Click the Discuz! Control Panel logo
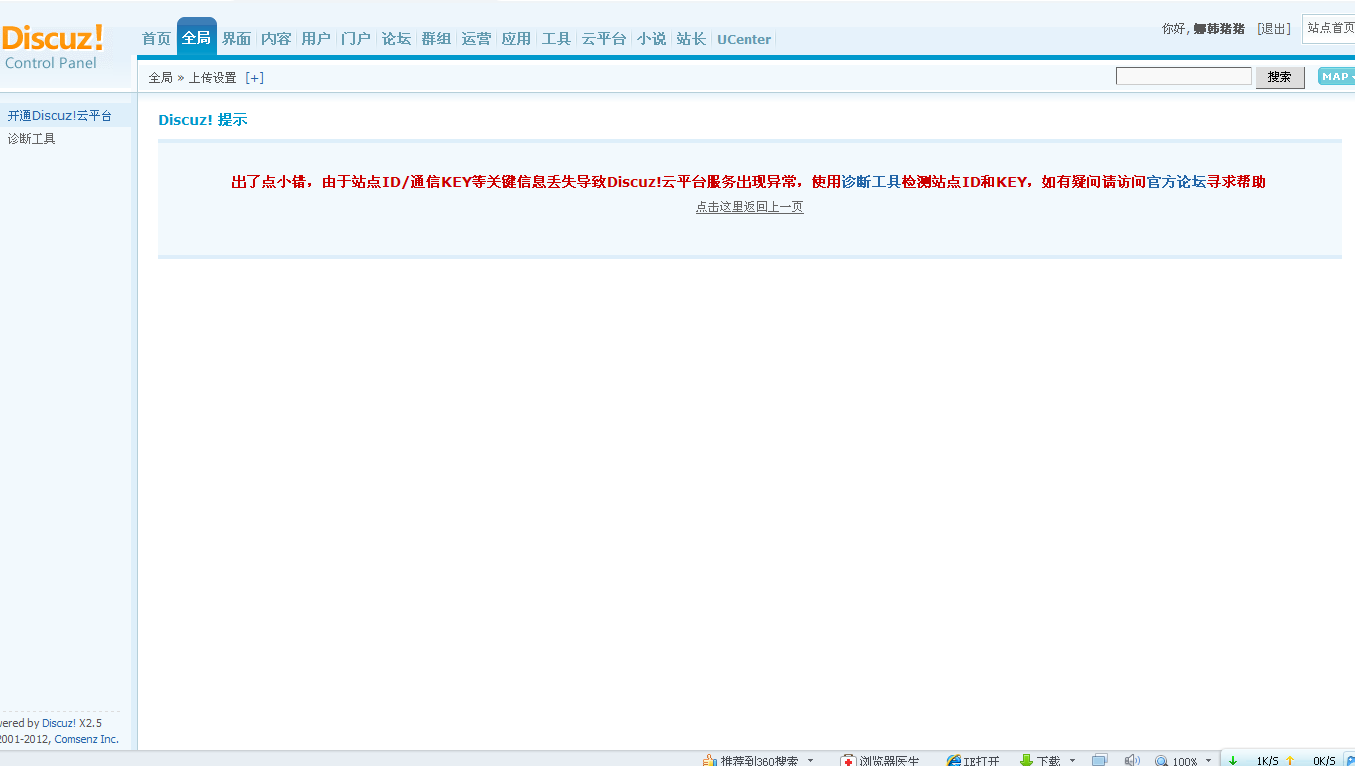Screen dimensions: 1355x766 coord(52,47)
